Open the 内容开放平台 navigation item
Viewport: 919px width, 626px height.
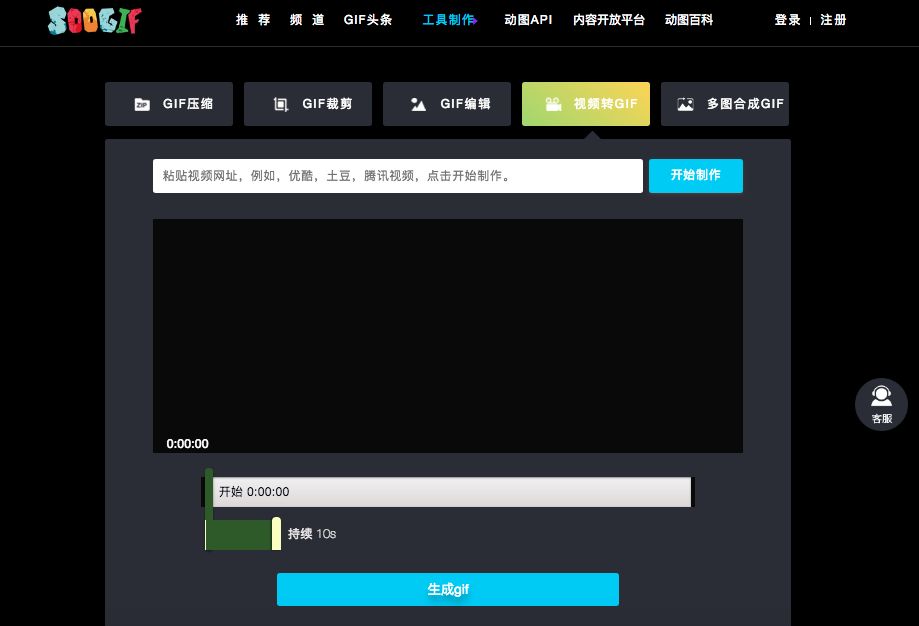[x=609, y=19]
